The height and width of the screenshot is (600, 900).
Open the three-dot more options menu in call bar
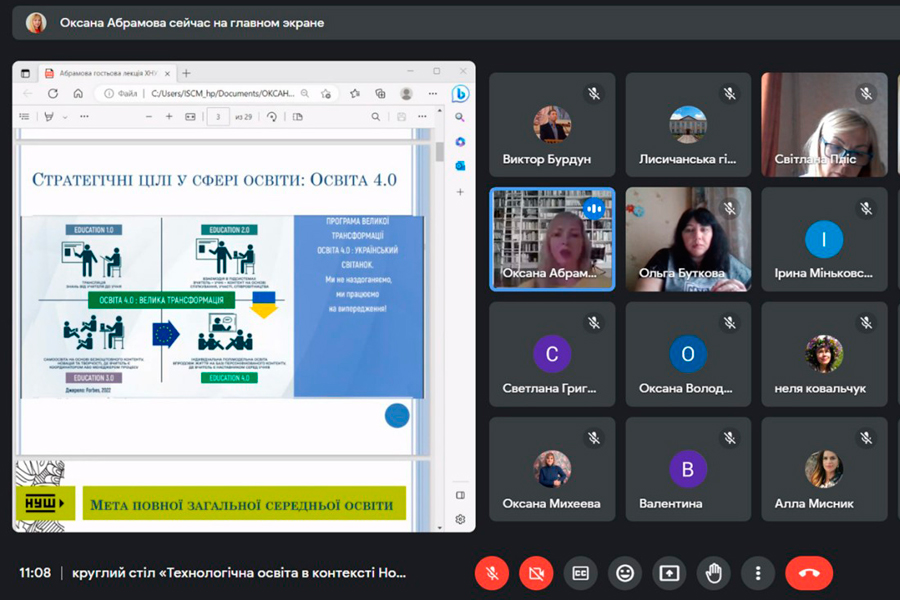tap(758, 573)
